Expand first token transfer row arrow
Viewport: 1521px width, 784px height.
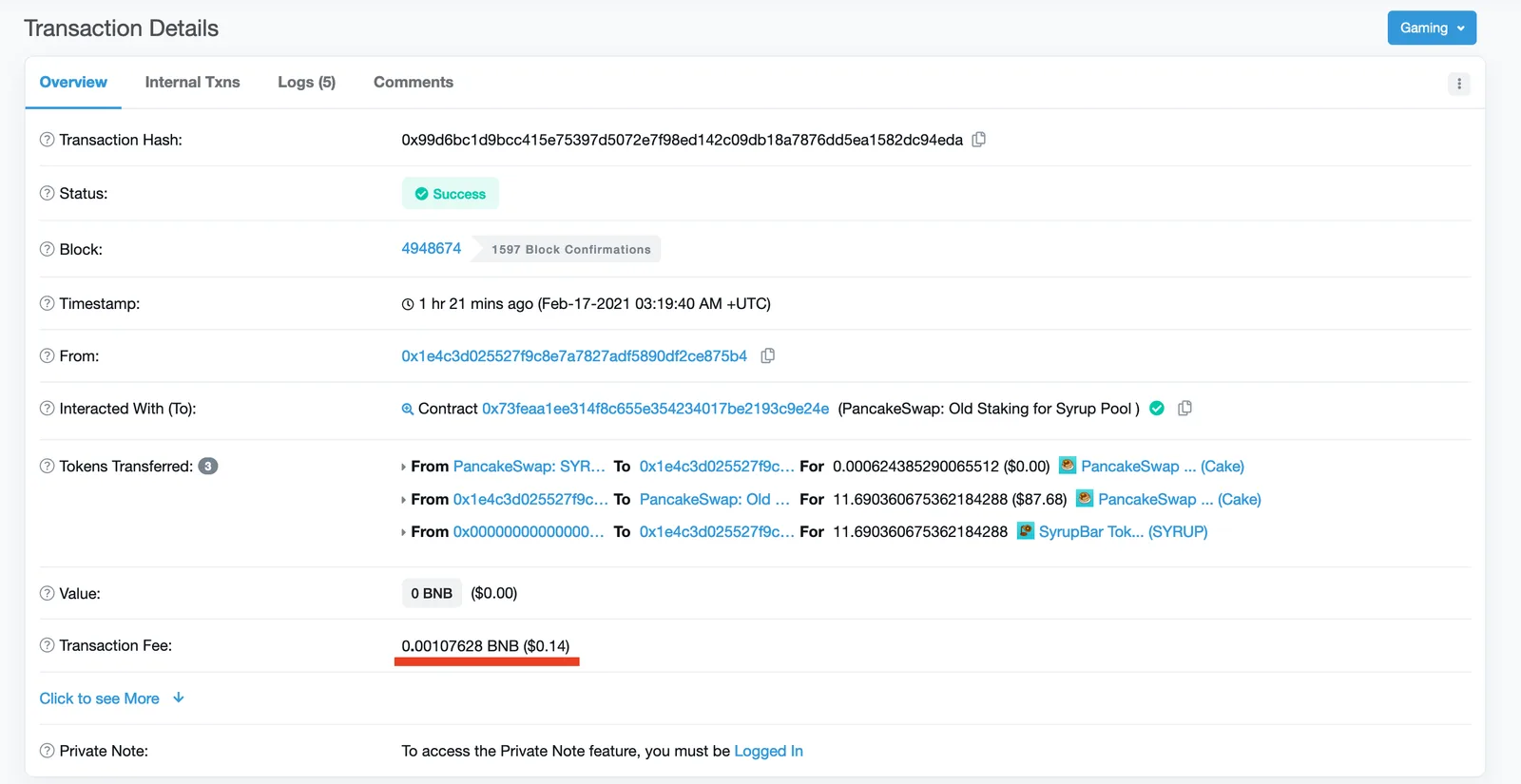404,467
